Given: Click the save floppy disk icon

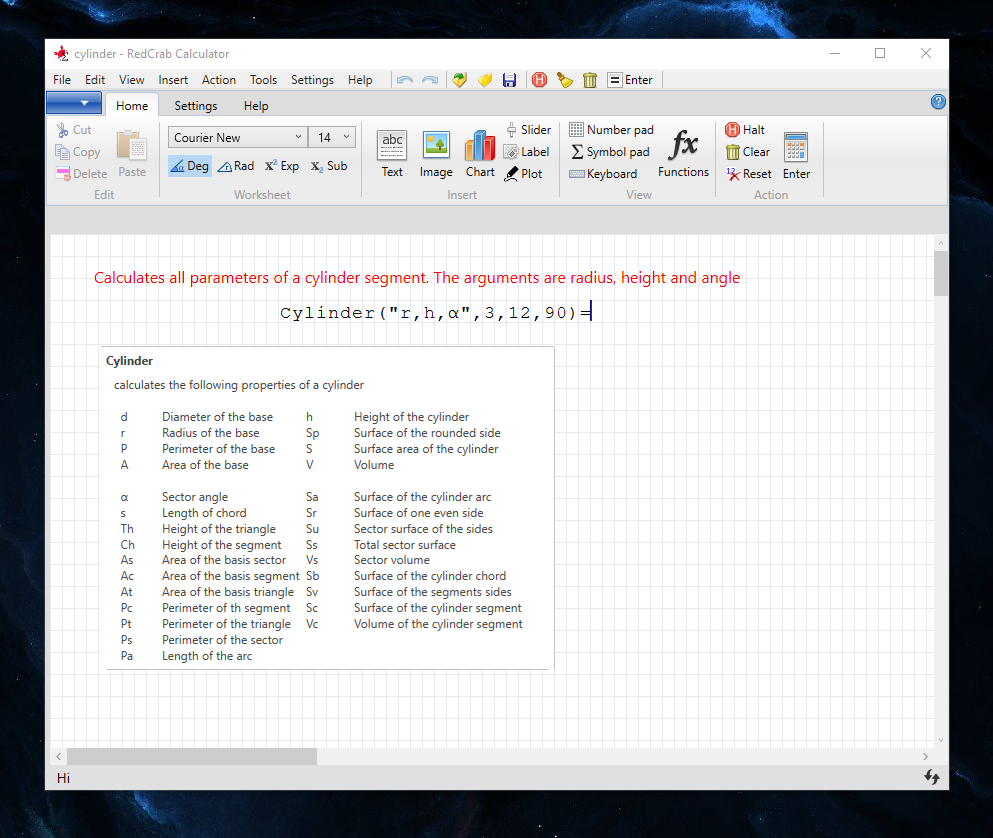Looking at the screenshot, I should [x=509, y=80].
